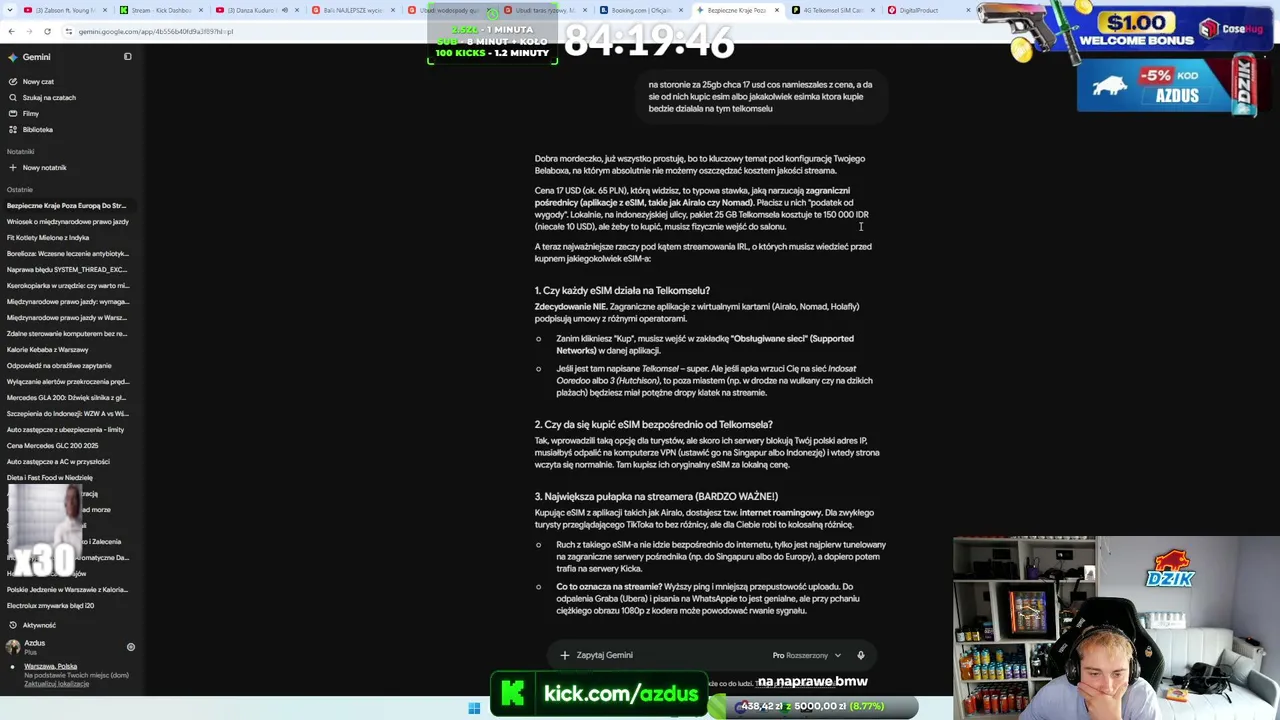Close the 'Zabson ft. Young' tab
Screen dimensions: 1280x720
click(103, 10)
